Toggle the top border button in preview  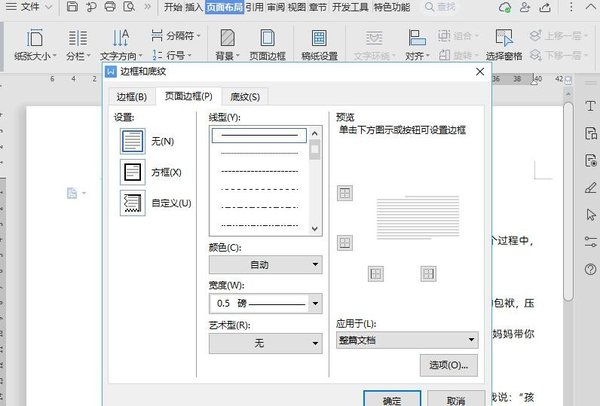click(345, 192)
